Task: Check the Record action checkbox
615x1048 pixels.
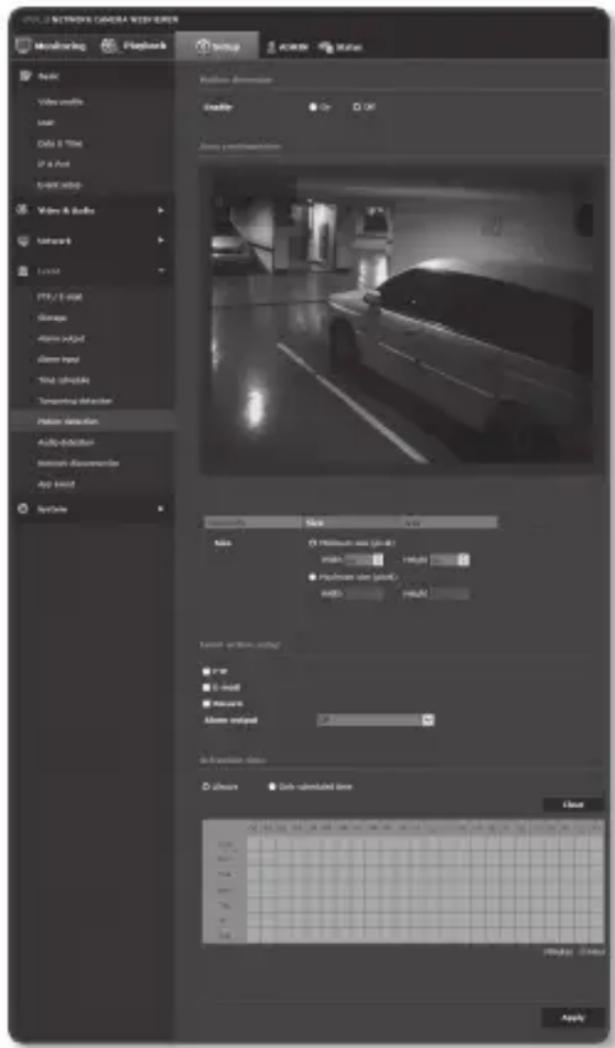Action: point(207,703)
